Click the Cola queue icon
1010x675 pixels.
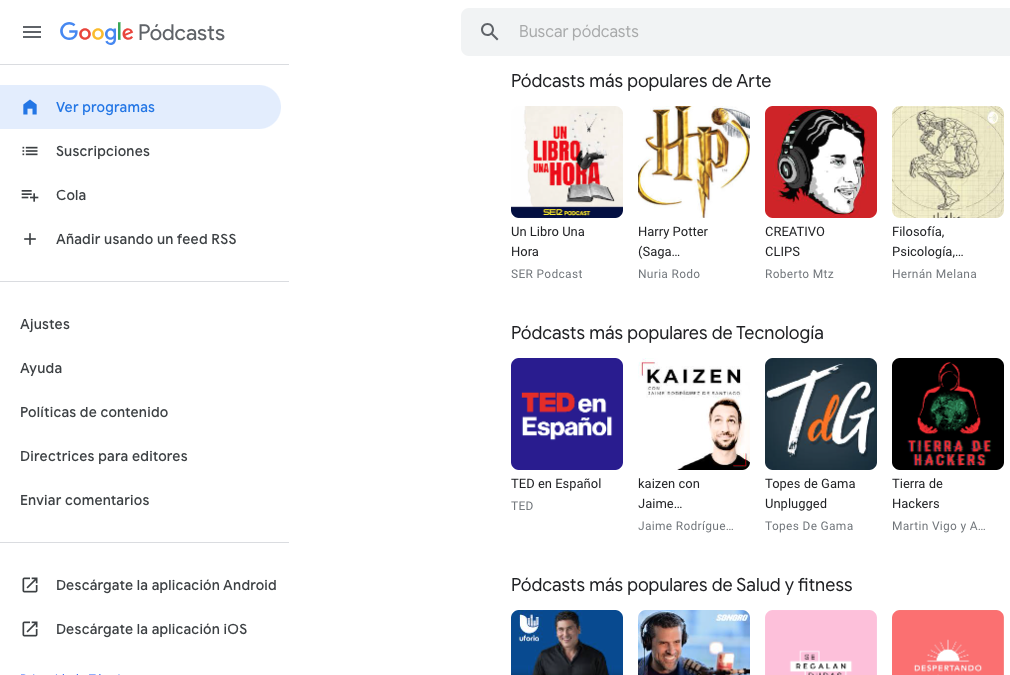[x=30, y=195]
